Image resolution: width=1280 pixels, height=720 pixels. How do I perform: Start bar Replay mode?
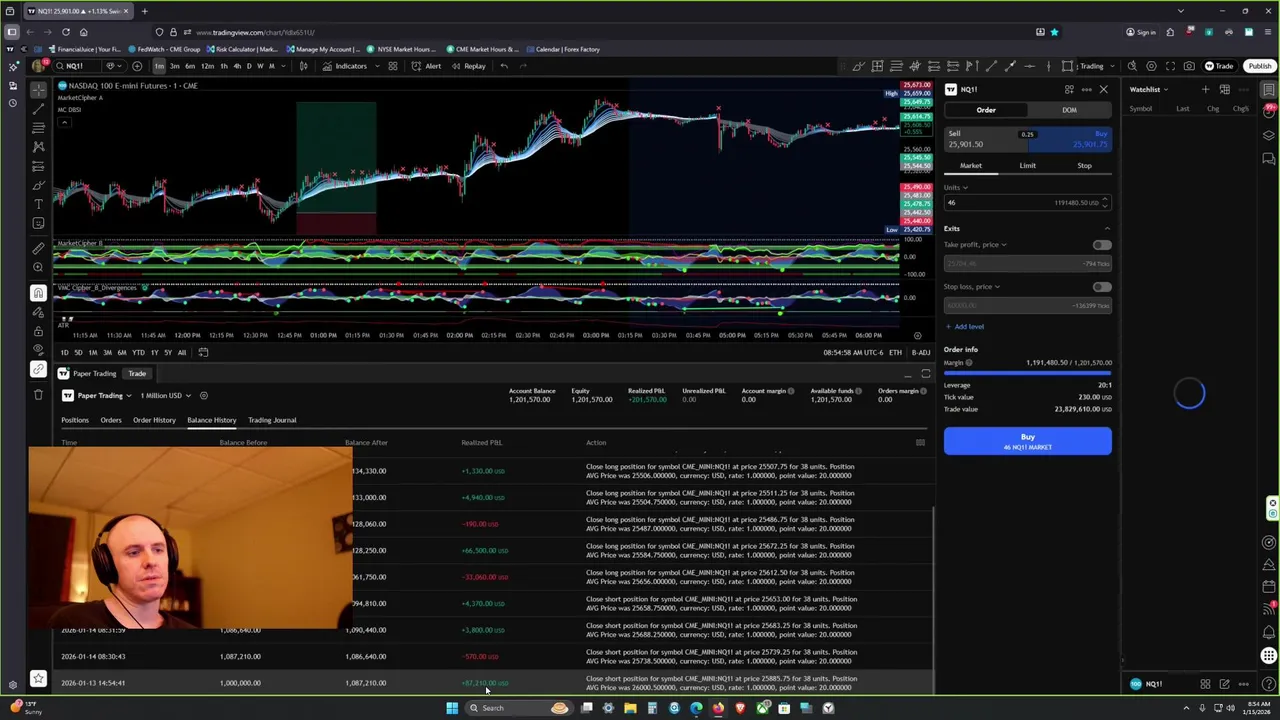click(x=469, y=66)
